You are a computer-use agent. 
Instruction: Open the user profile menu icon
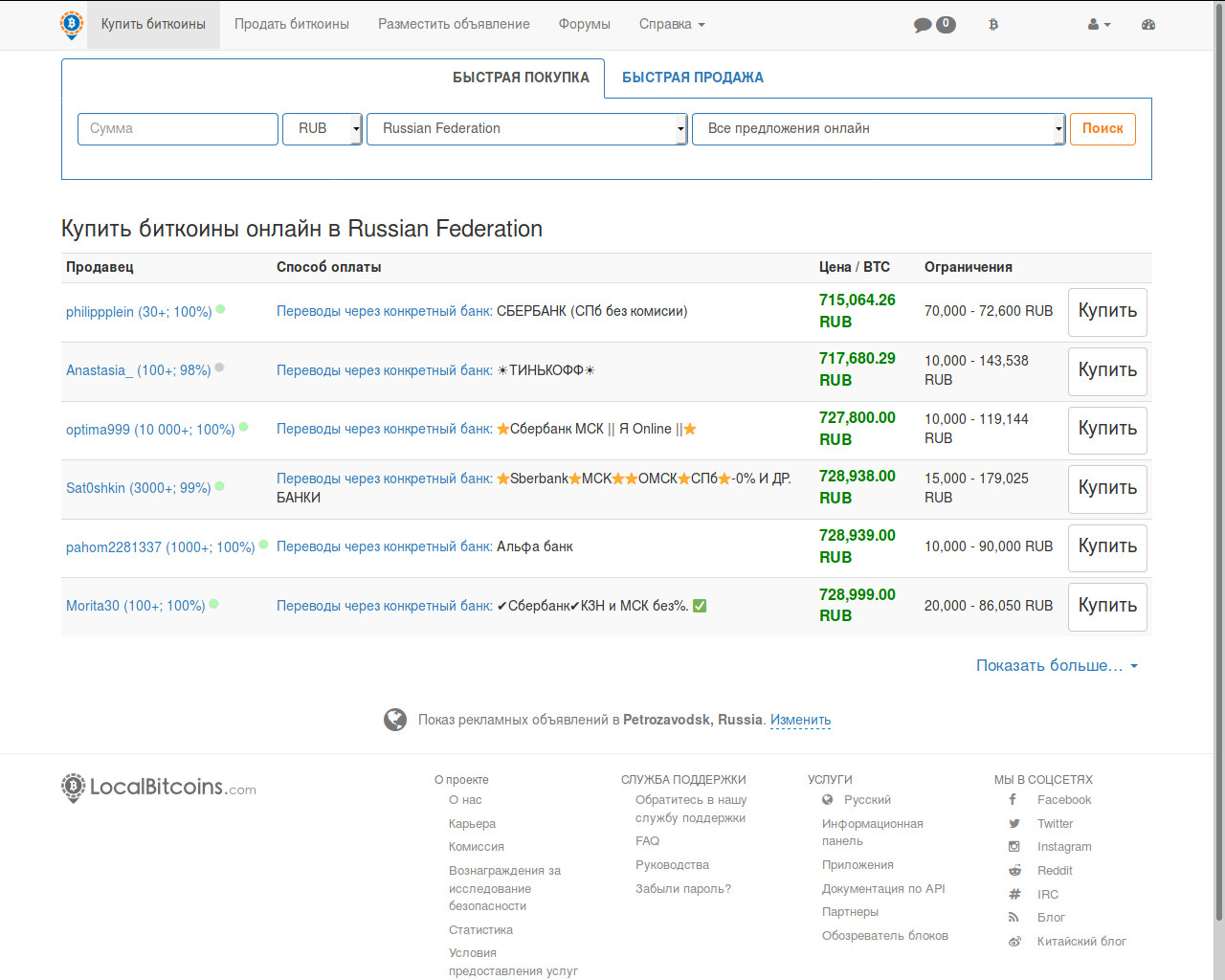[x=1099, y=25]
